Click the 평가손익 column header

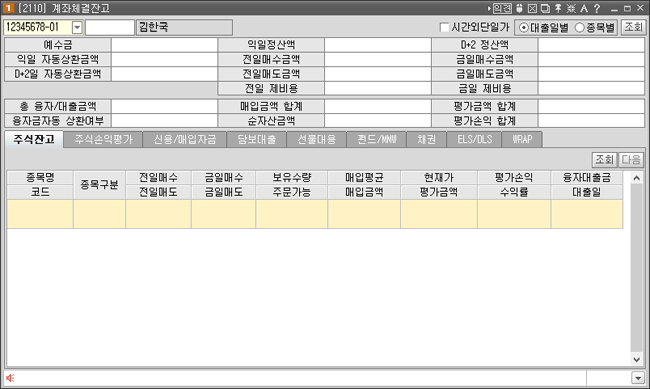coord(514,178)
